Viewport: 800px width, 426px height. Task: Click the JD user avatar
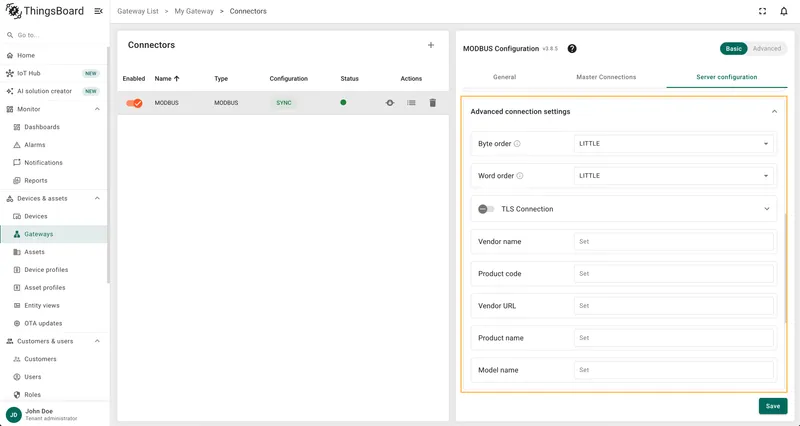click(14, 415)
